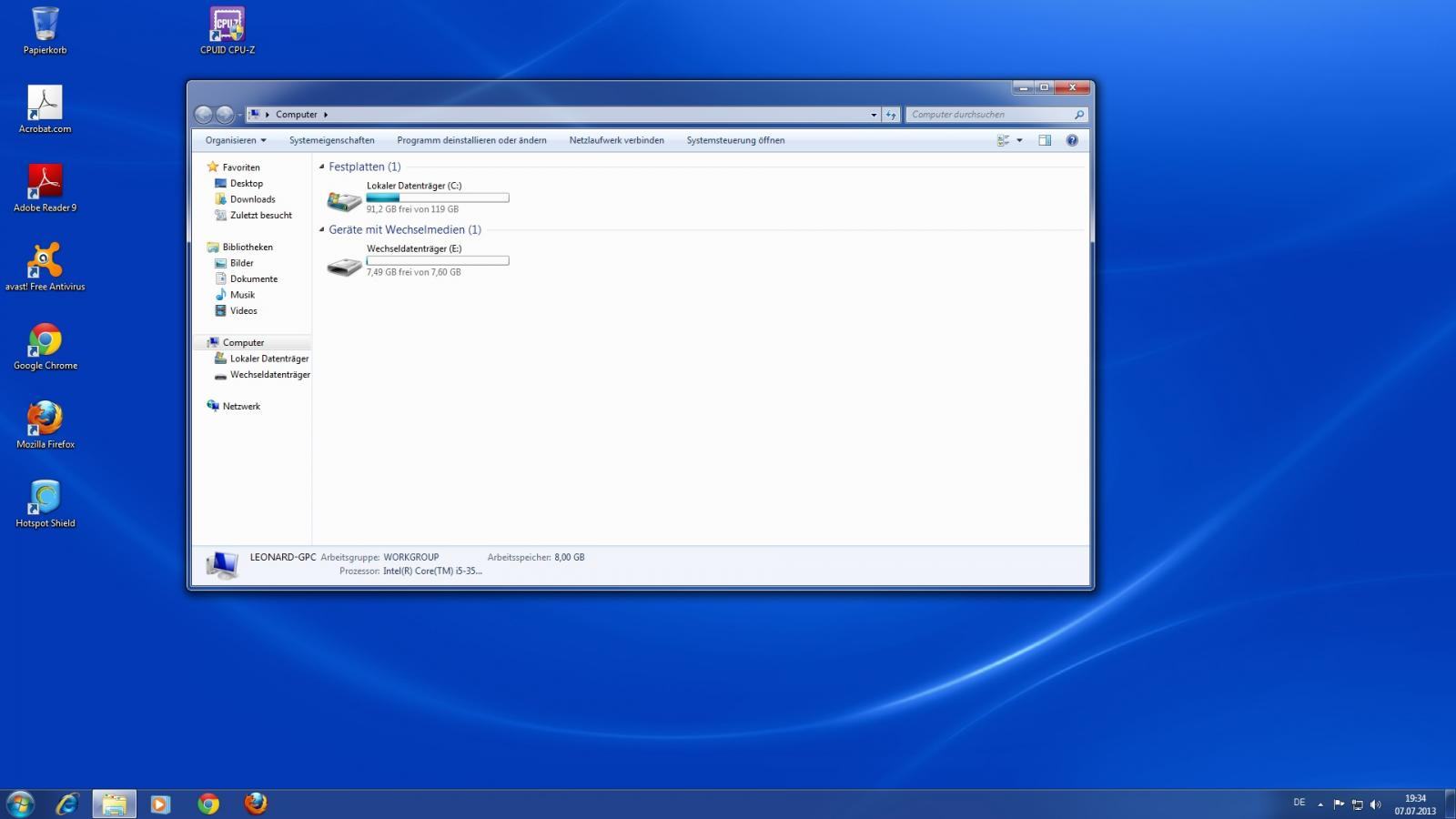Open Windows Media Player from taskbar

(x=160, y=804)
